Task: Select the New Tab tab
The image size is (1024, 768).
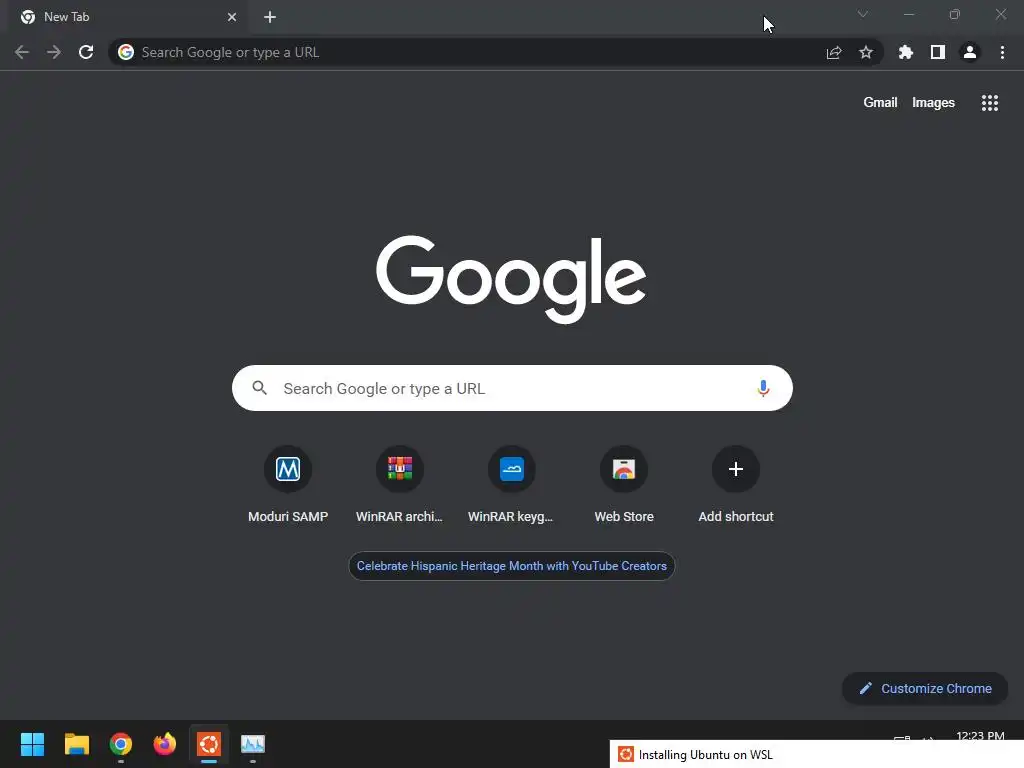Action: point(129,17)
